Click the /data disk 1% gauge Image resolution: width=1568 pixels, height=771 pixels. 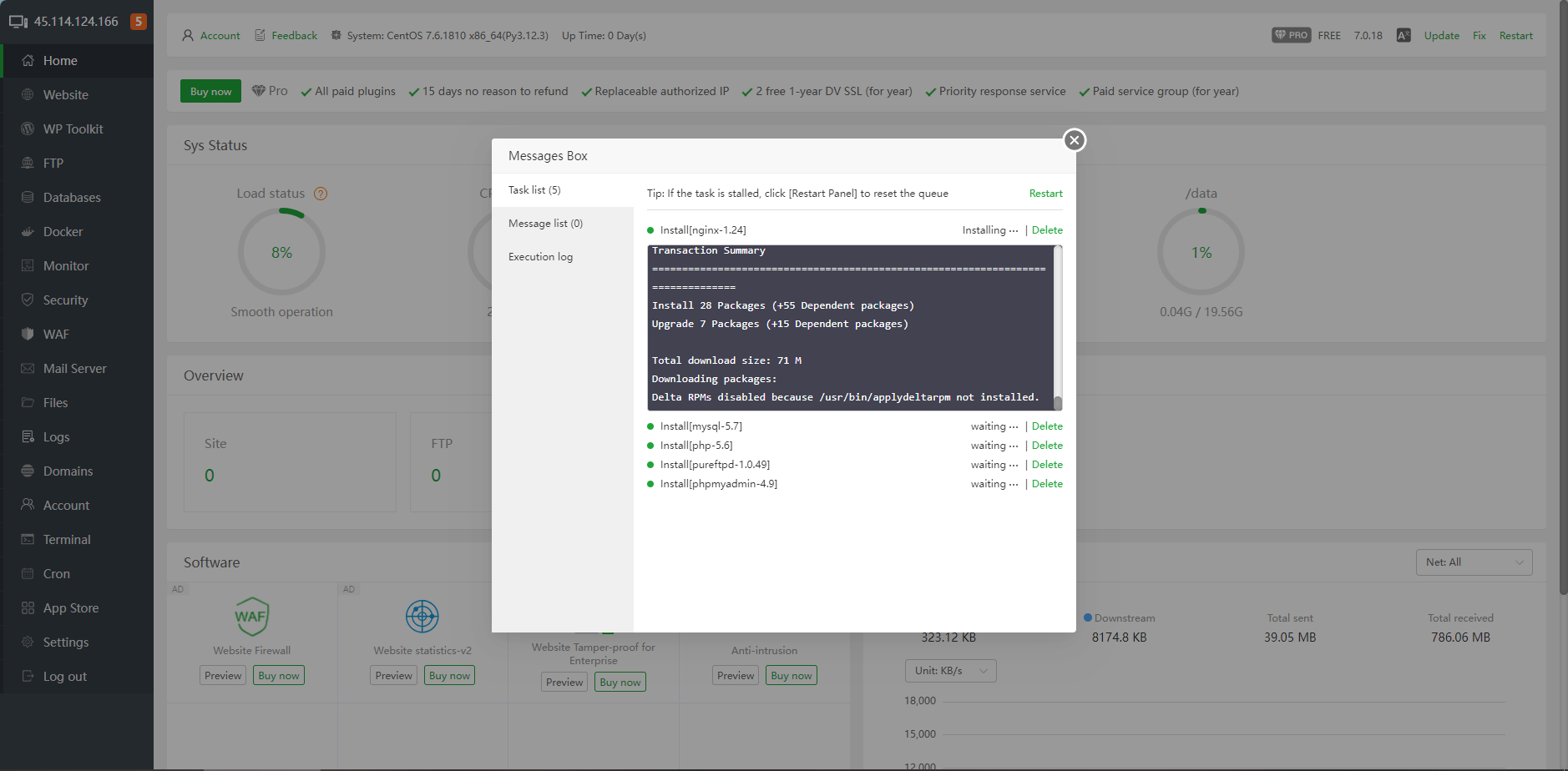point(1201,252)
